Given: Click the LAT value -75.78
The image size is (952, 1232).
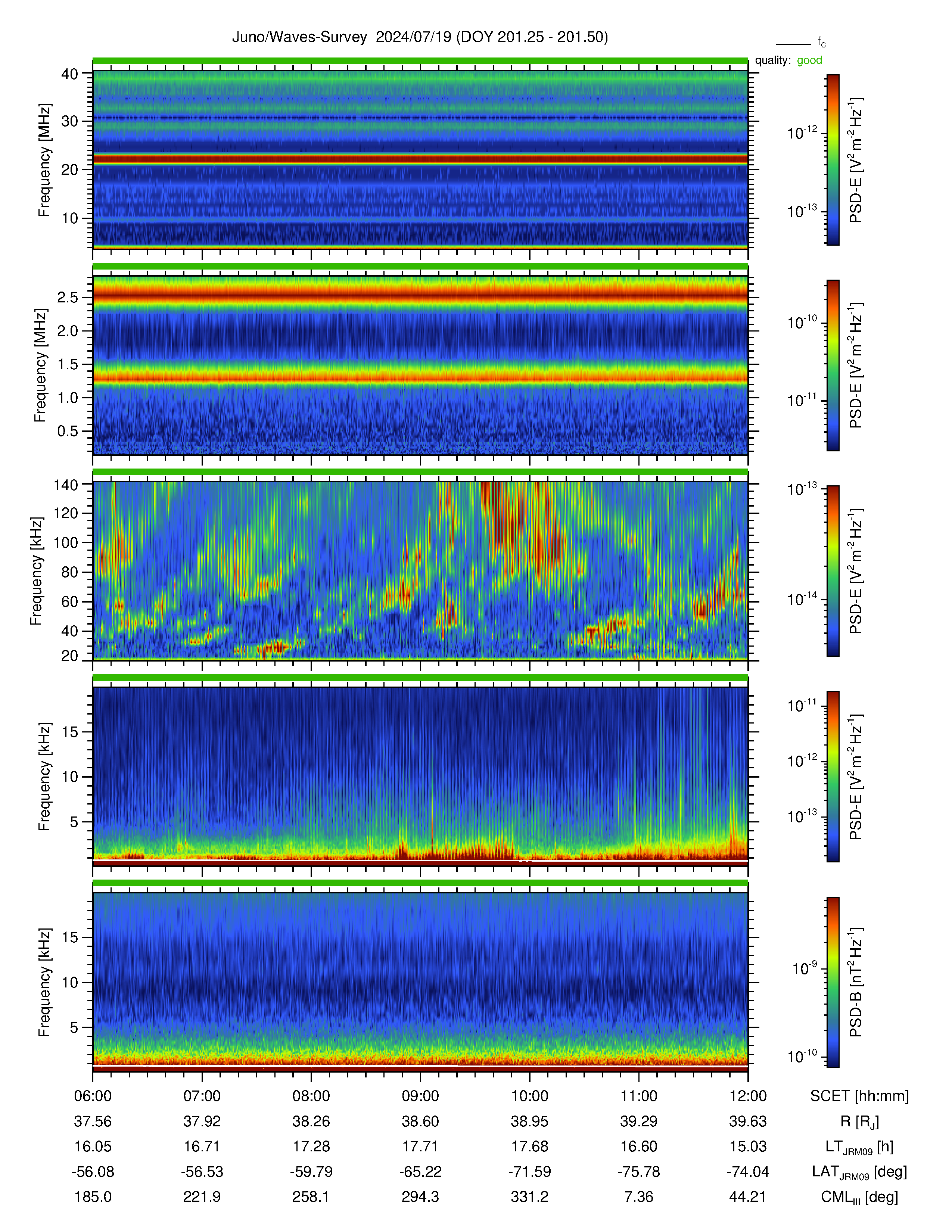Looking at the screenshot, I should point(639,1172).
